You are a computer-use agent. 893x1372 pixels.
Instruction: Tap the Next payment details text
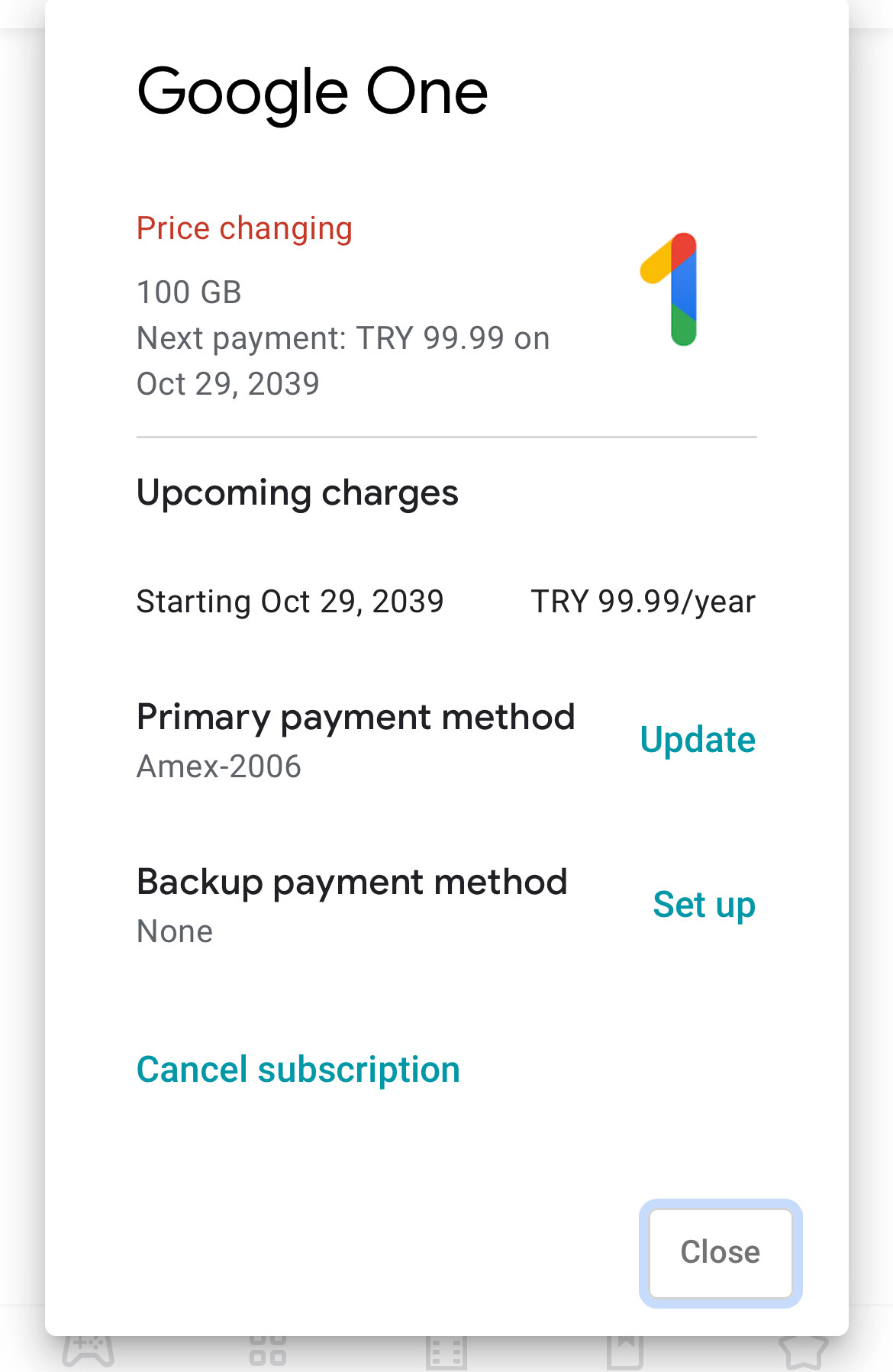click(343, 361)
